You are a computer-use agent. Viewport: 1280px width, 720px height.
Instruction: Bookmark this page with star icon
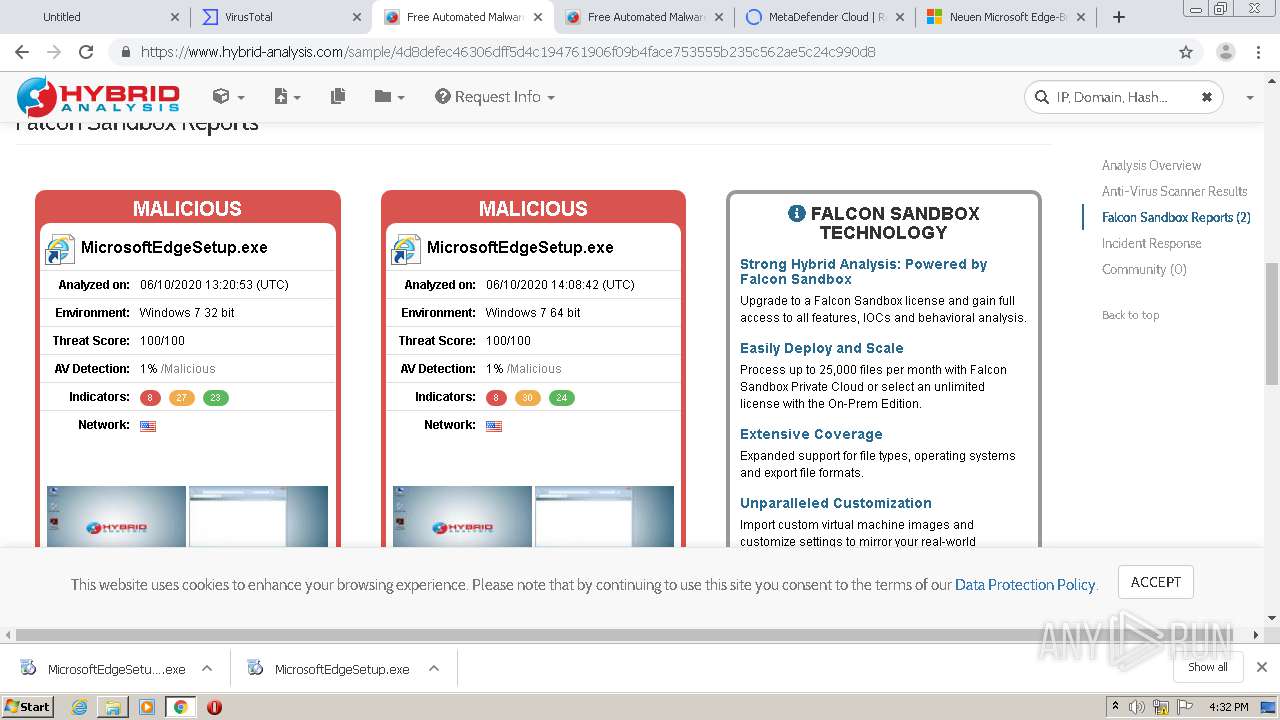(x=1186, y=52)
